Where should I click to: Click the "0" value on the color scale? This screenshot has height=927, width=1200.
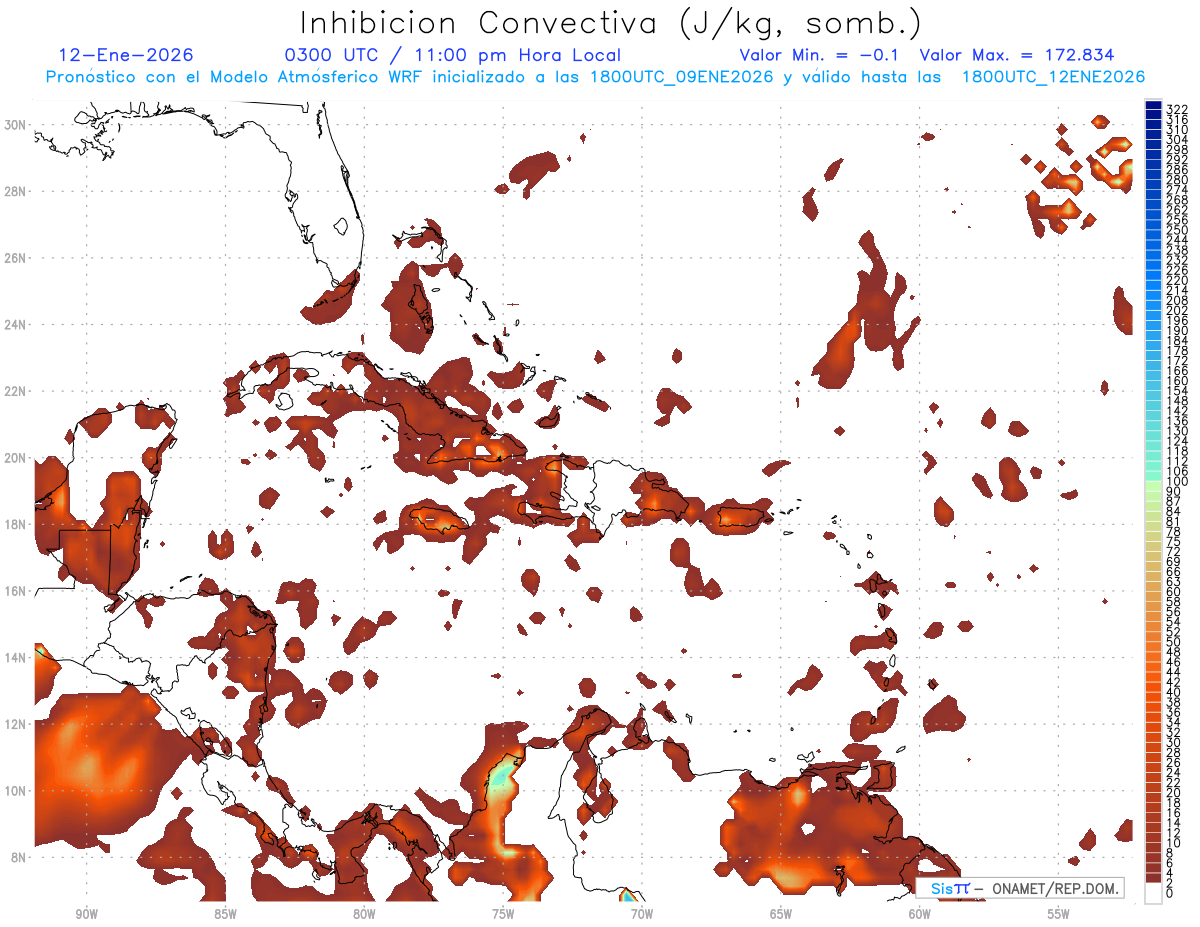pos(1170,892)
